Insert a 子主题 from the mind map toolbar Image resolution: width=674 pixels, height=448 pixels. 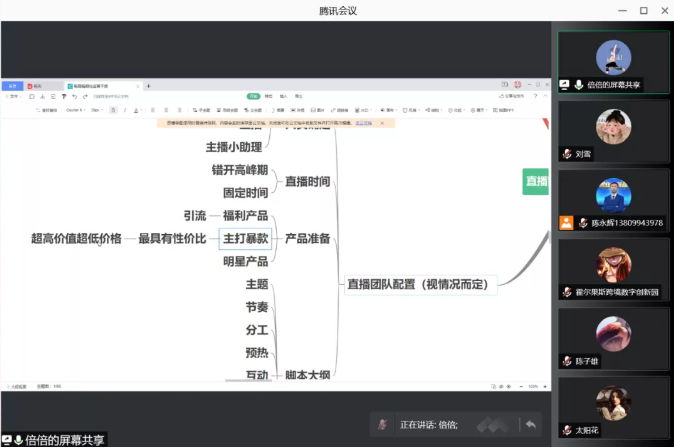pos(201,110)
